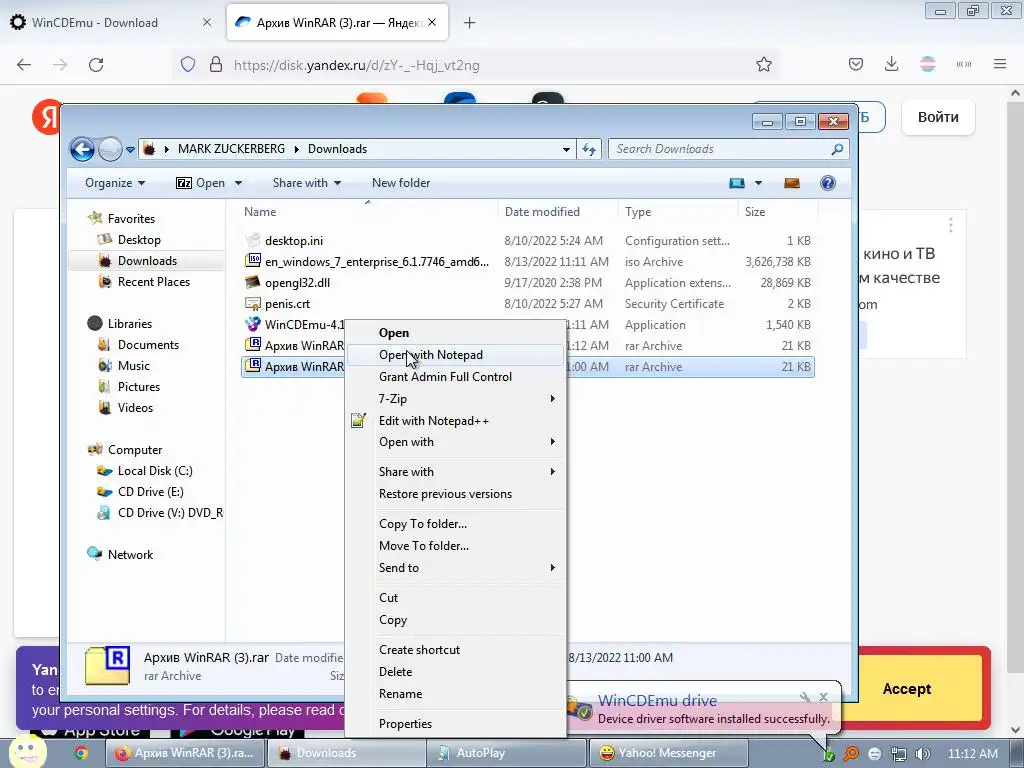
Task: Select Recent Places in navigation pane
Action: click(153, 281)
